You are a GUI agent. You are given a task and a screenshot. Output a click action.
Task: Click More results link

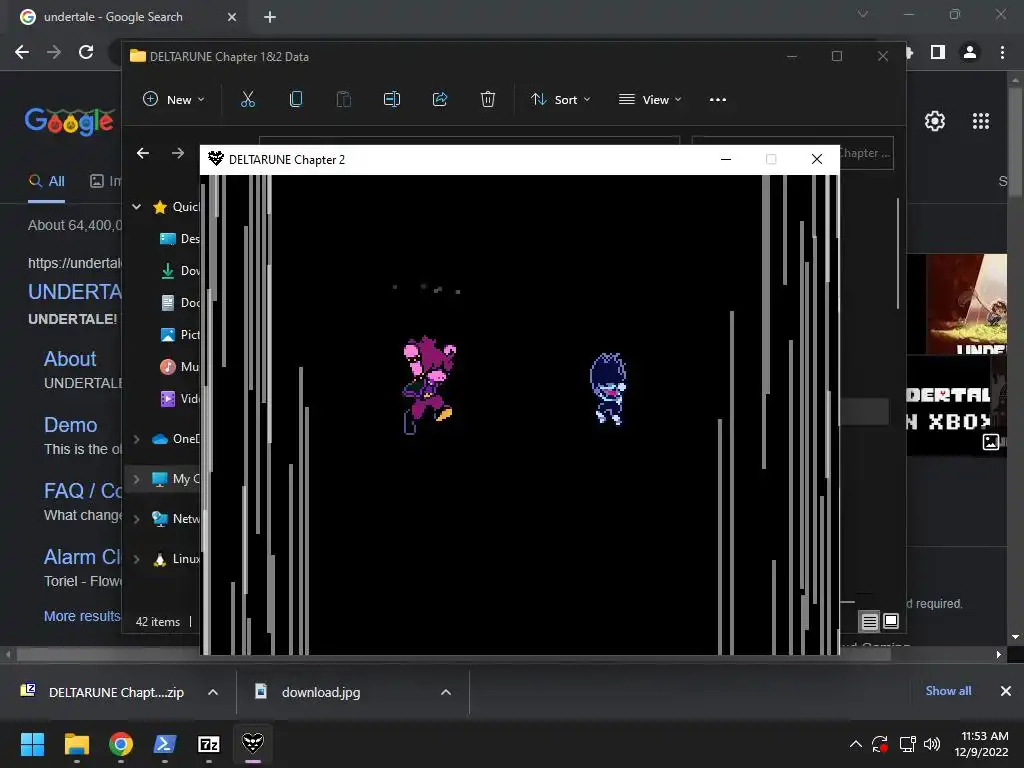click(82, 616)
